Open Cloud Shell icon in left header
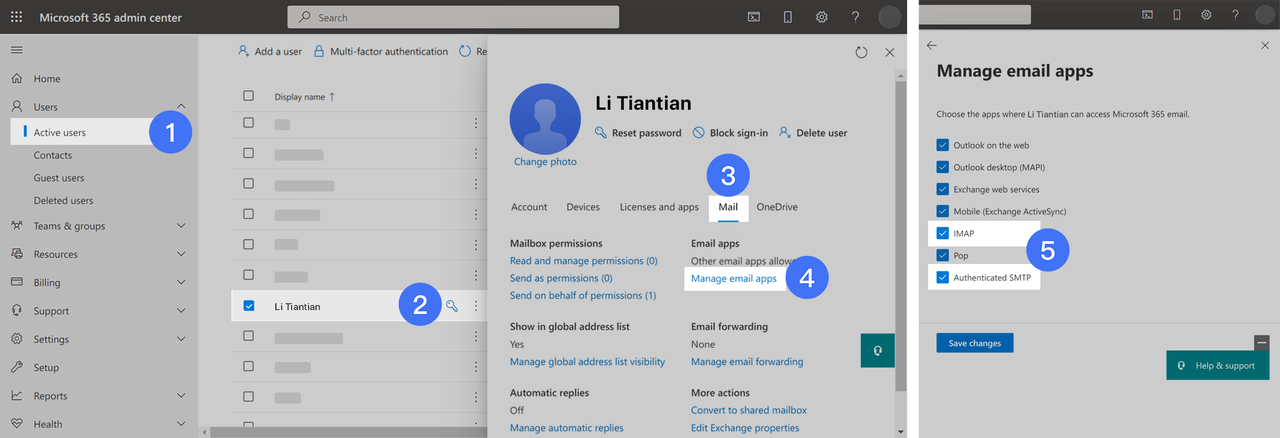 [754, 17]
